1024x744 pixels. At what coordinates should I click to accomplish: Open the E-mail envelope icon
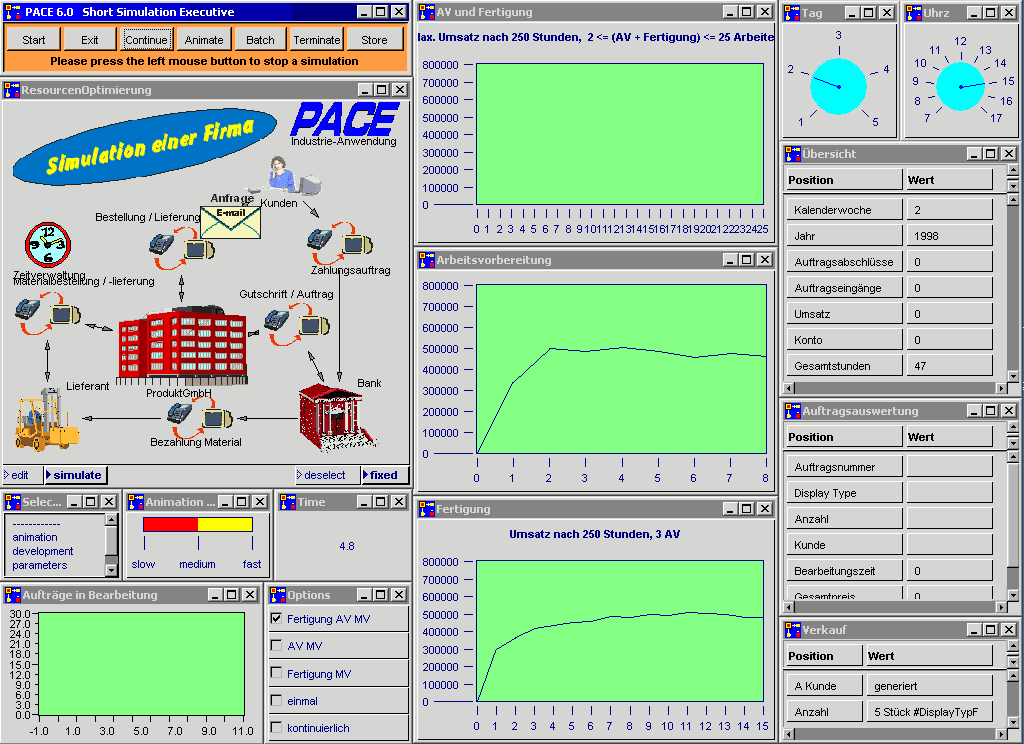coord(231,223)
